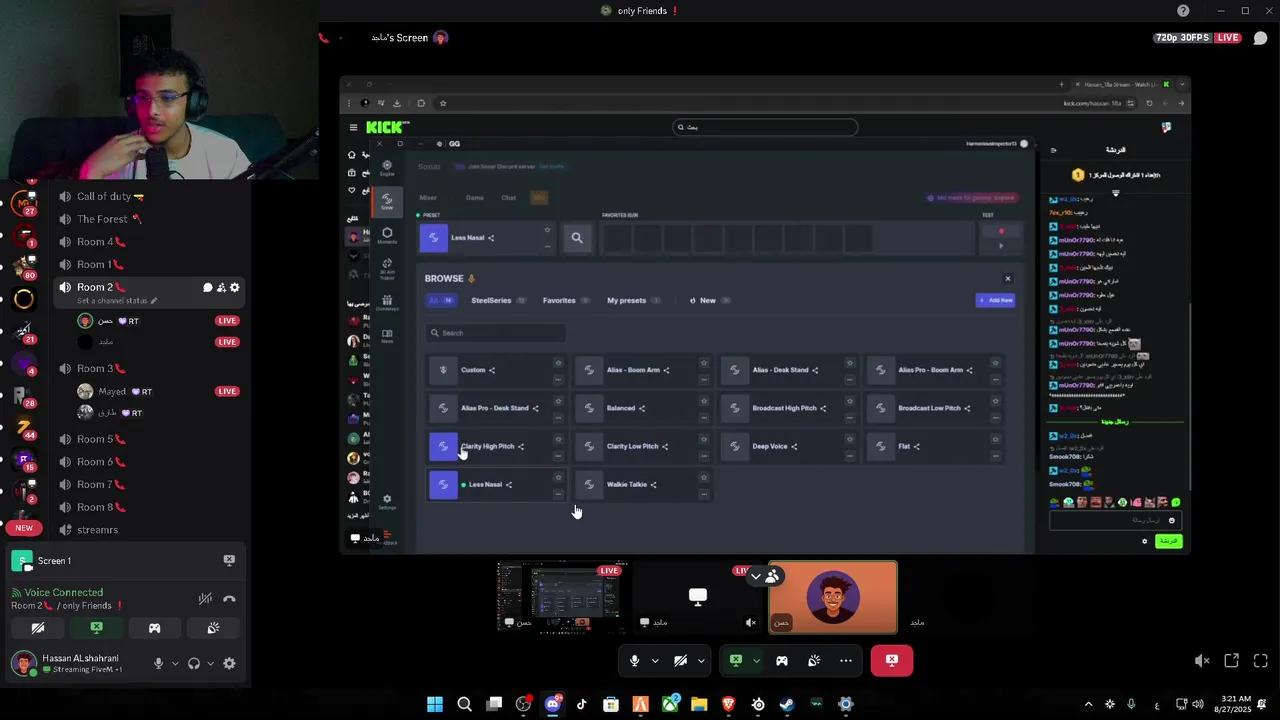Open TikTok from the taskbar

tap(582, 705)
